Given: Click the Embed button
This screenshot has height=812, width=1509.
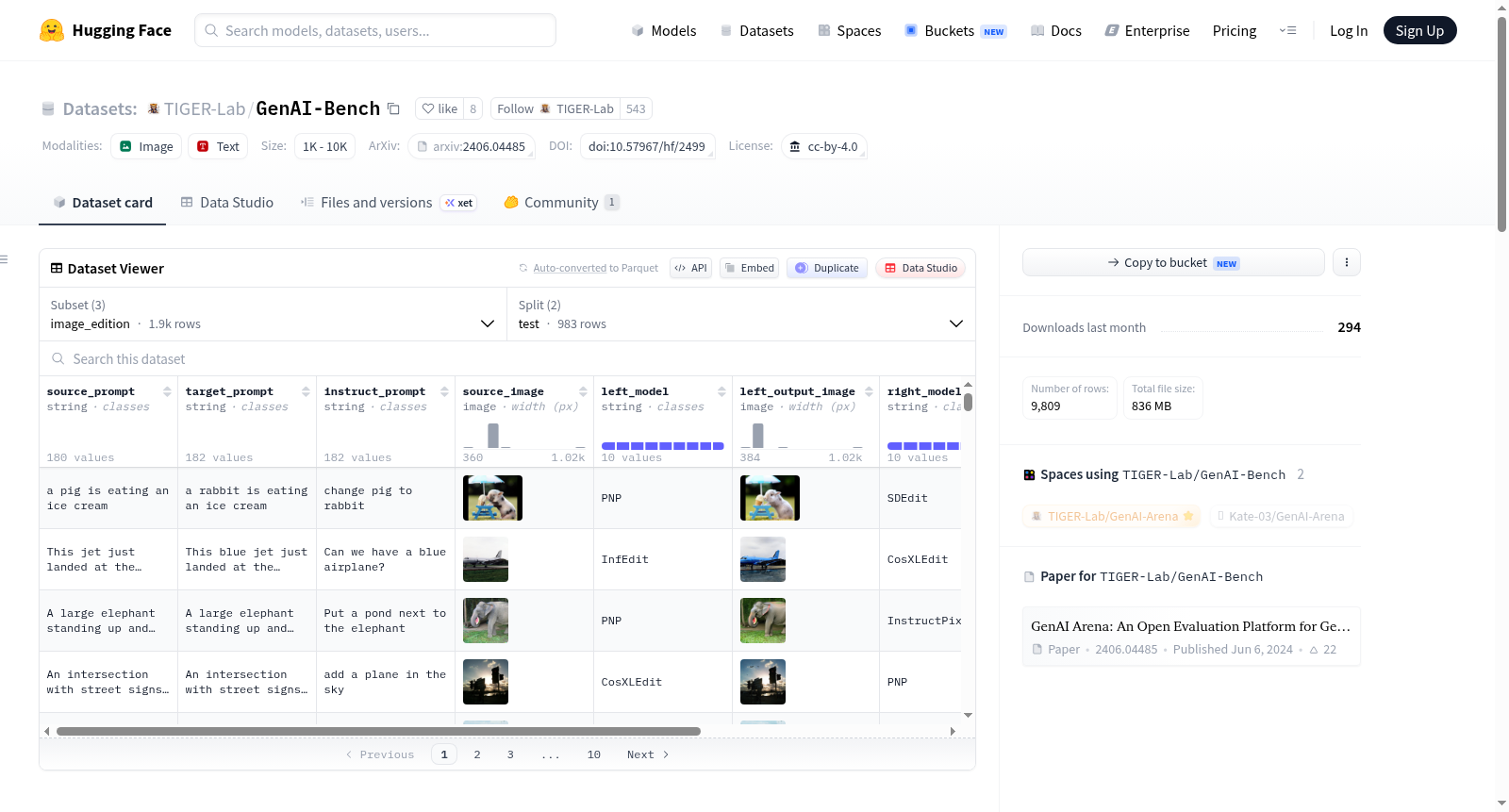Looking at the screenshot, I should 749,268.
